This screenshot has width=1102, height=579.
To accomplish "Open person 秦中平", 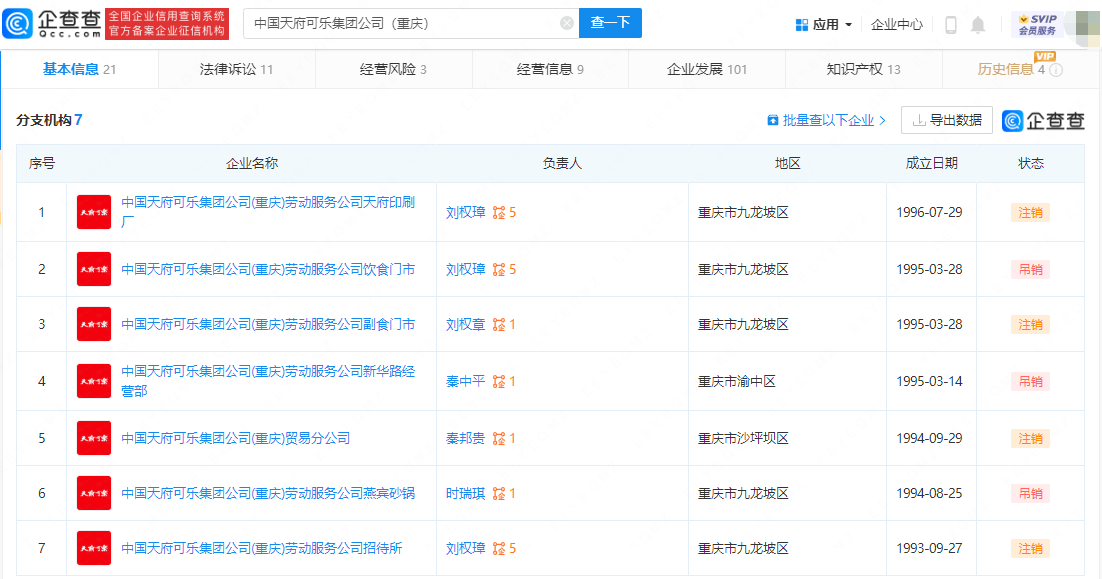I will (465, 381).
